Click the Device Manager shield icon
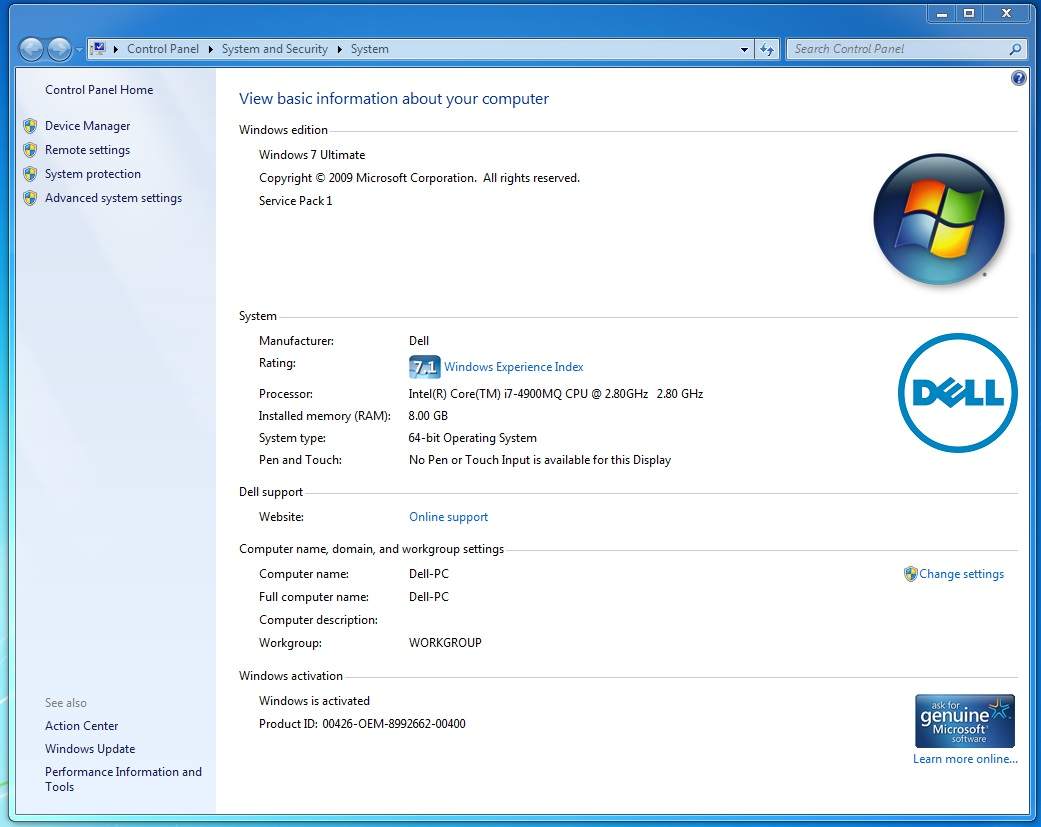 (x=30, y=126)
